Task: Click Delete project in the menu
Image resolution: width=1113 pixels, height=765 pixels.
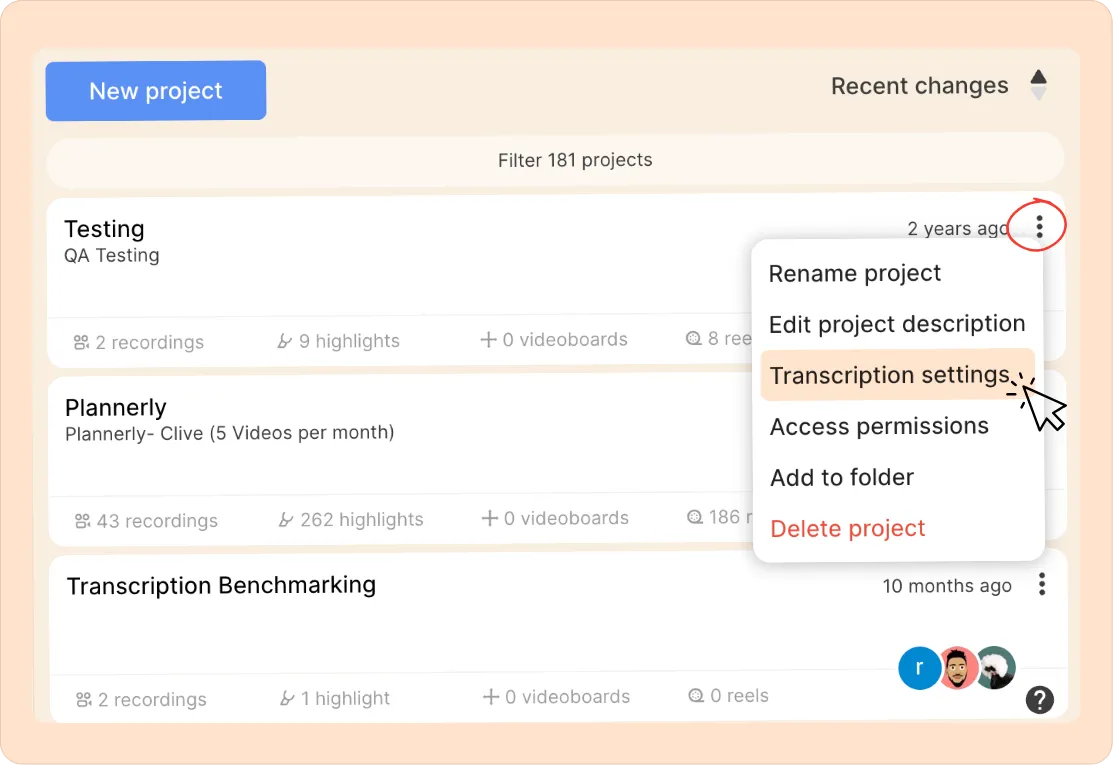Action: tap(848, 529)
